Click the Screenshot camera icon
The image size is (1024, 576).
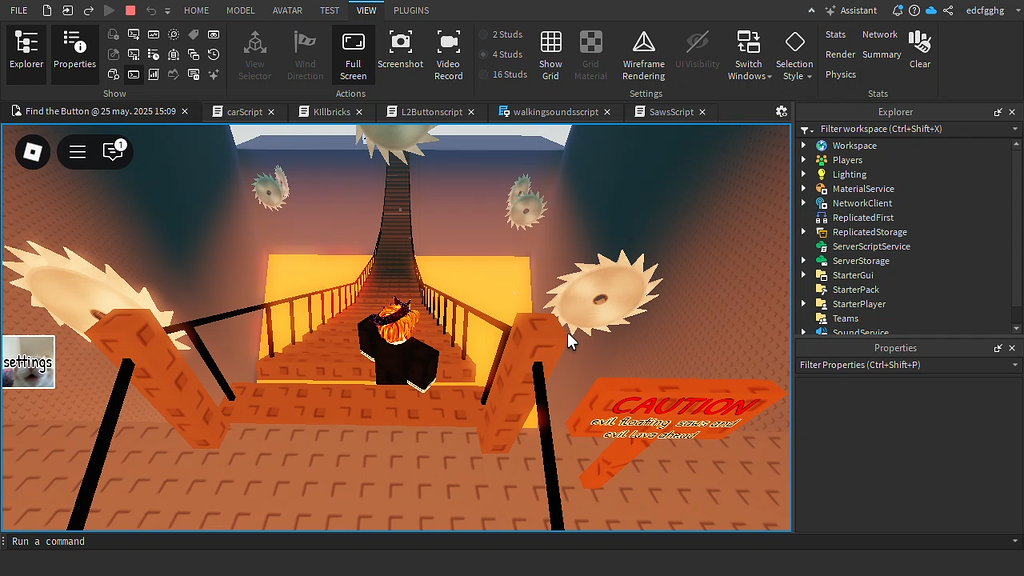(x=400, y=51)
